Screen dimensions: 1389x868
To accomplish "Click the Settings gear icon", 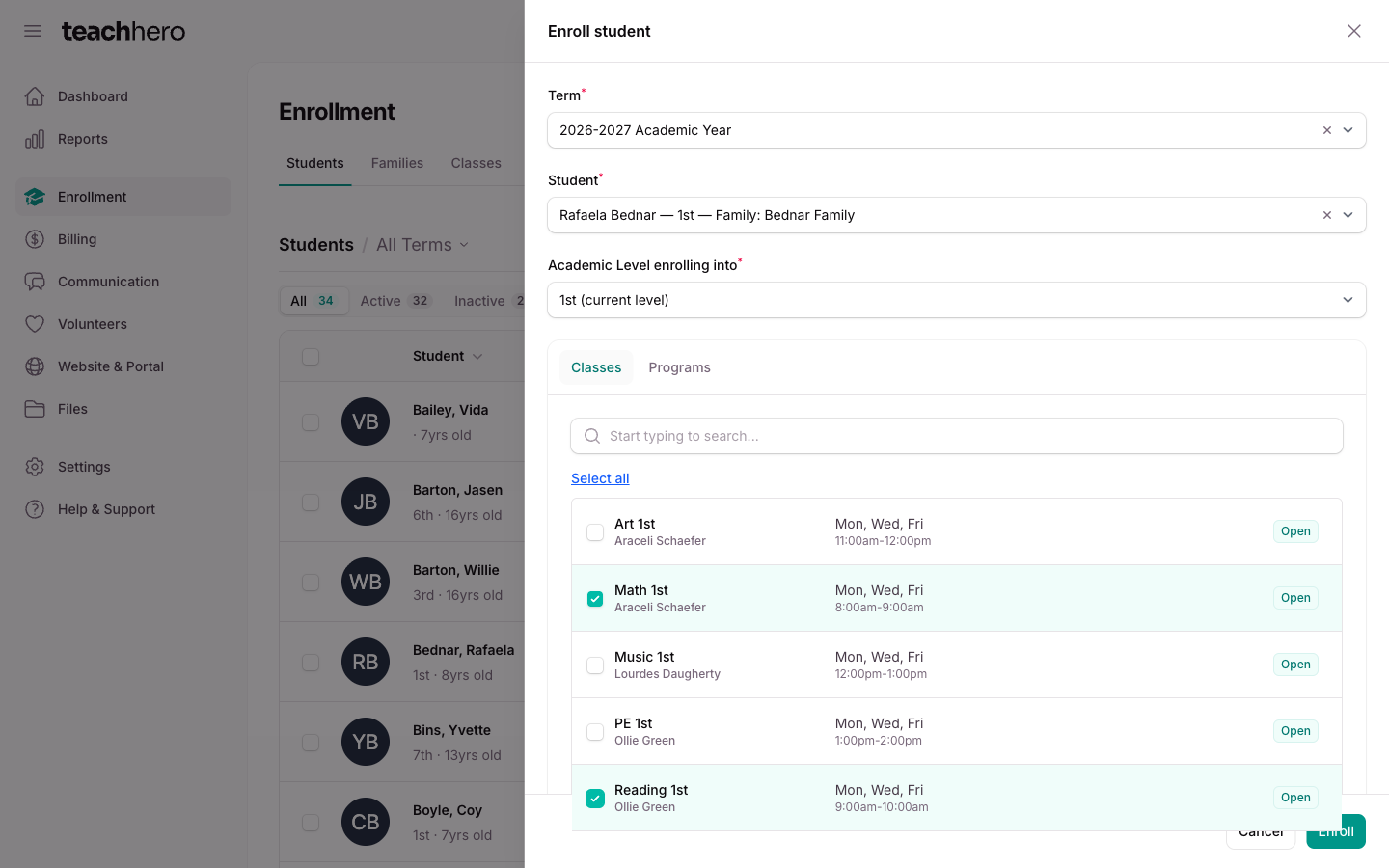I will (35, 467).
